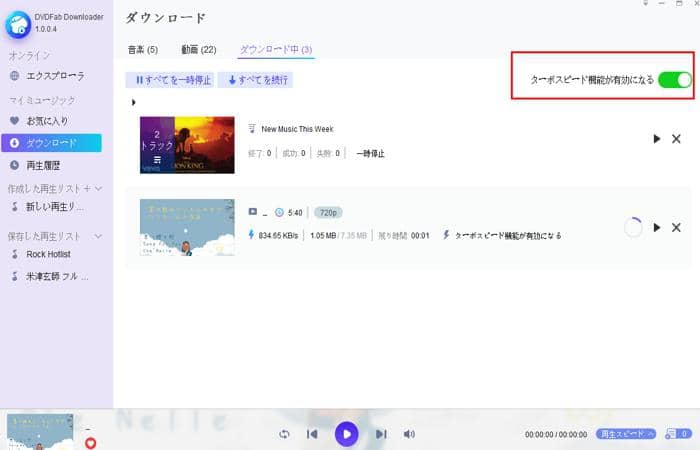Collapse the 作成した再生リスト section

98,188
